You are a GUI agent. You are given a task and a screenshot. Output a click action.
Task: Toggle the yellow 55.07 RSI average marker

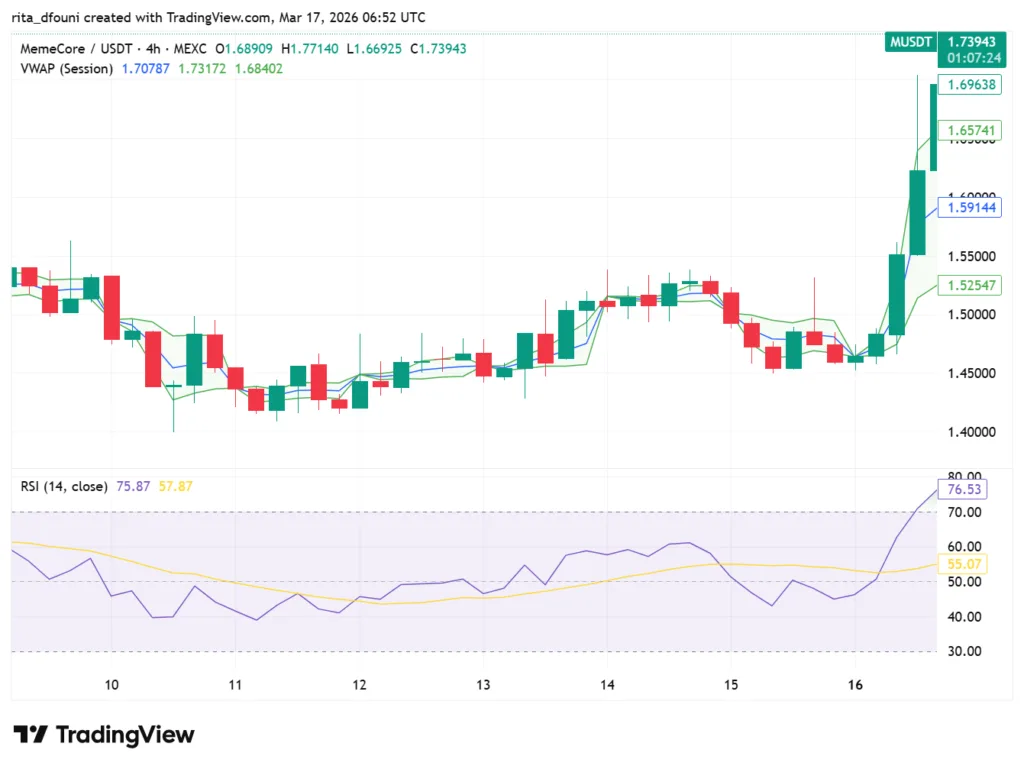point(963,564)
